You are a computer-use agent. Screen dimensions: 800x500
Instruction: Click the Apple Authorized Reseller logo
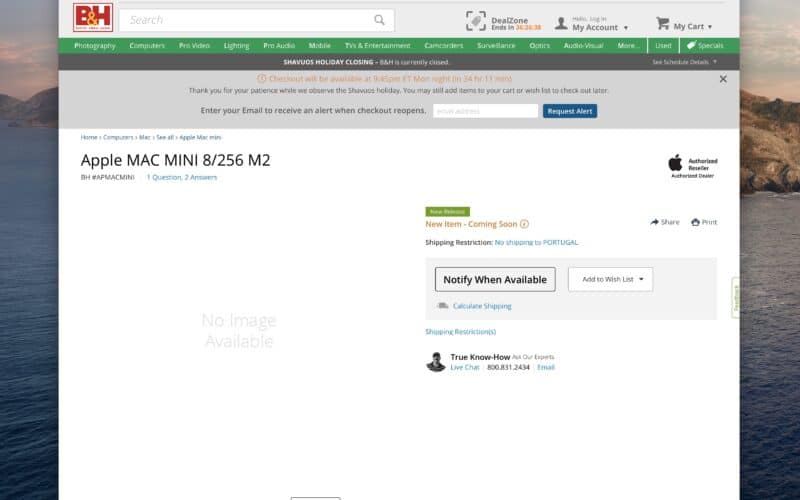(692, 166)
